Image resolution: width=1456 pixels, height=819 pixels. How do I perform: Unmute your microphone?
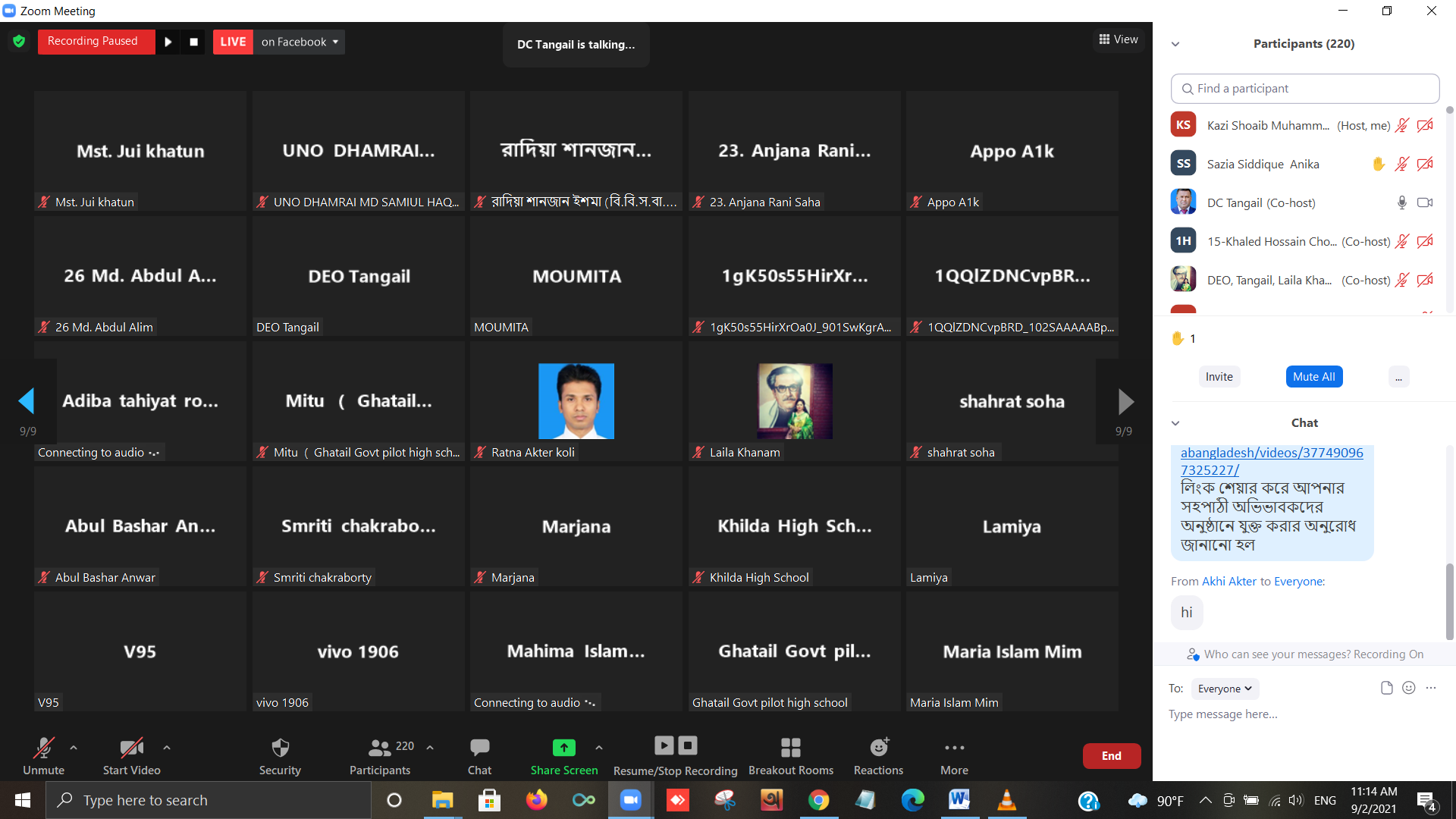pyautogui.click(x=44, y=755)
